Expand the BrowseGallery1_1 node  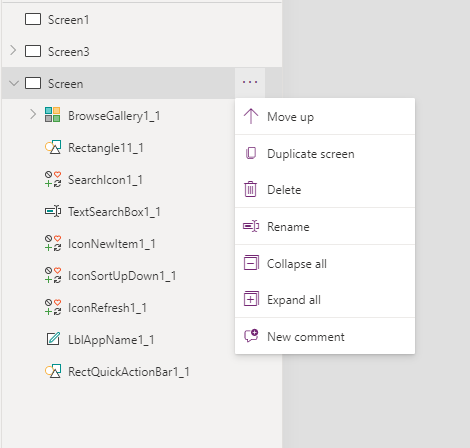[33, 115]
